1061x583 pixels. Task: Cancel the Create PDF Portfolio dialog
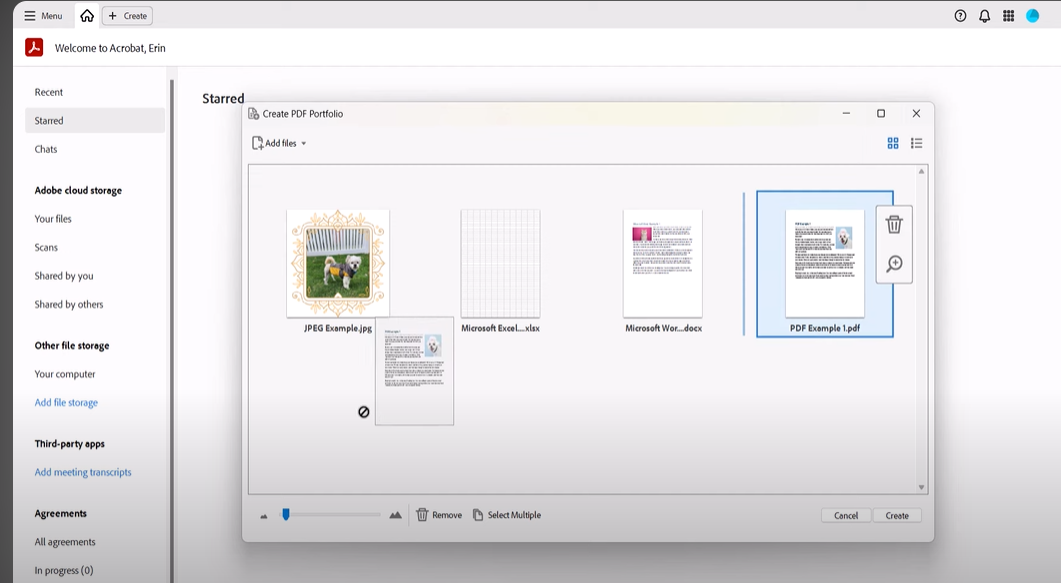point(845,514)
